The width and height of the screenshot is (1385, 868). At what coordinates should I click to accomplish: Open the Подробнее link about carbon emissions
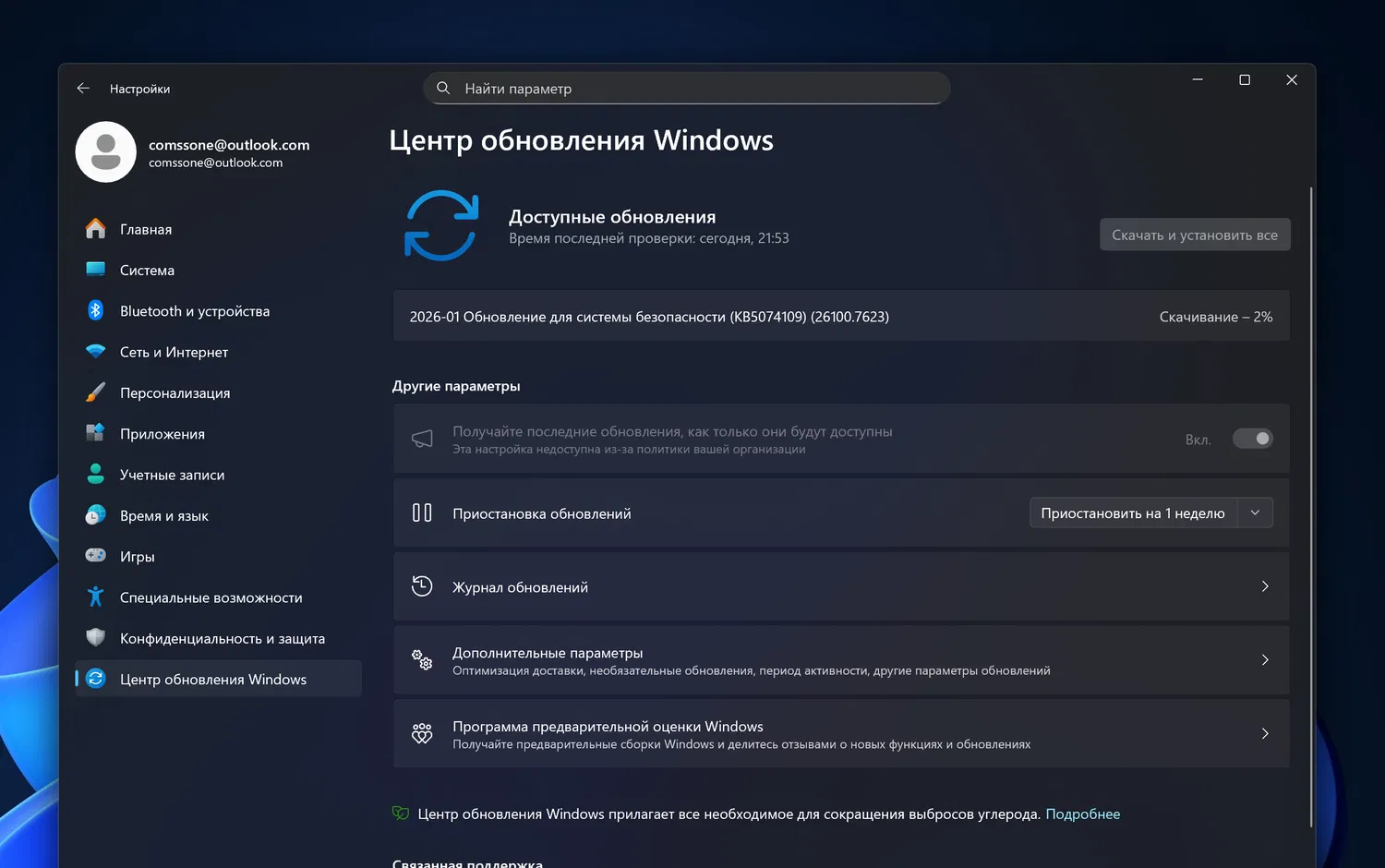[x=1082, y=814]
